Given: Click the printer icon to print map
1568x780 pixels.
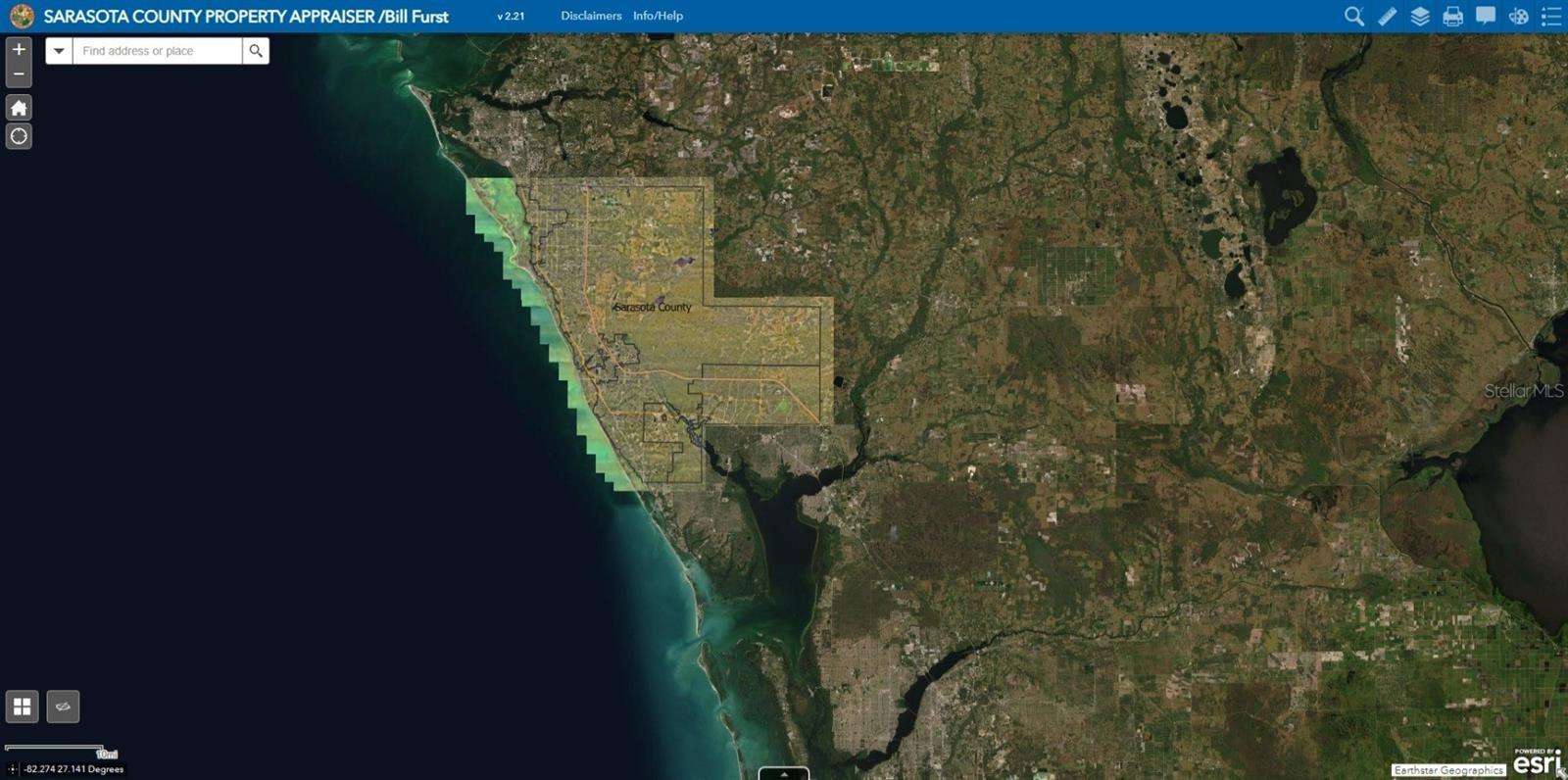Looking at the screenshot, I should (x=1452, y=16).
